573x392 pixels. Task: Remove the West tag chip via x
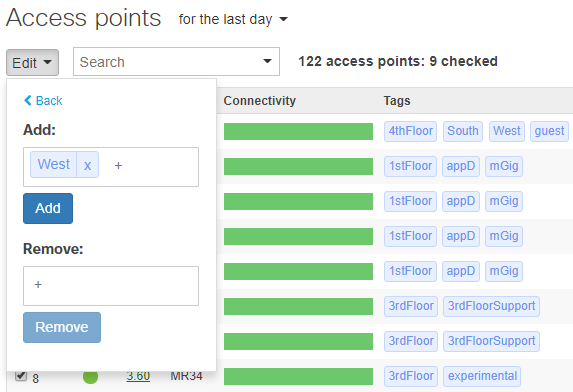[x=87, y=165]
